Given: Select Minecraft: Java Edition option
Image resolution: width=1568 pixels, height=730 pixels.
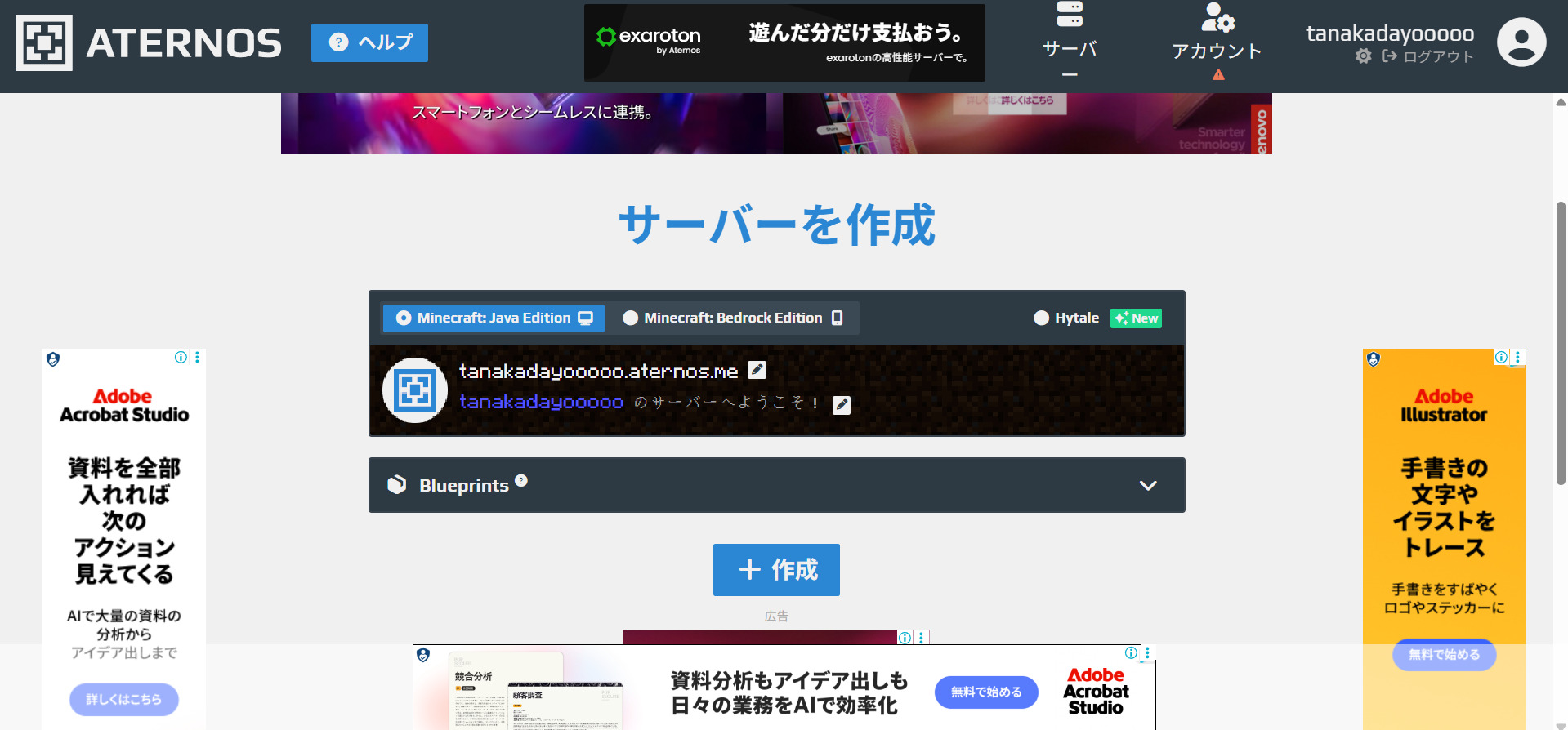Looking at the screenshot, I should [494, 318].
